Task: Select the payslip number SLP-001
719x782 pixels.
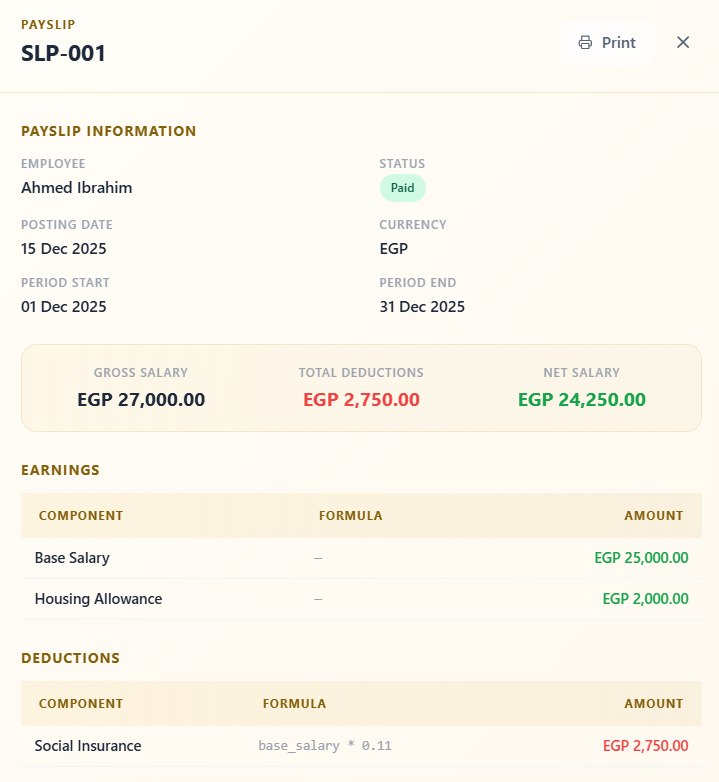Action: [63, 53]
